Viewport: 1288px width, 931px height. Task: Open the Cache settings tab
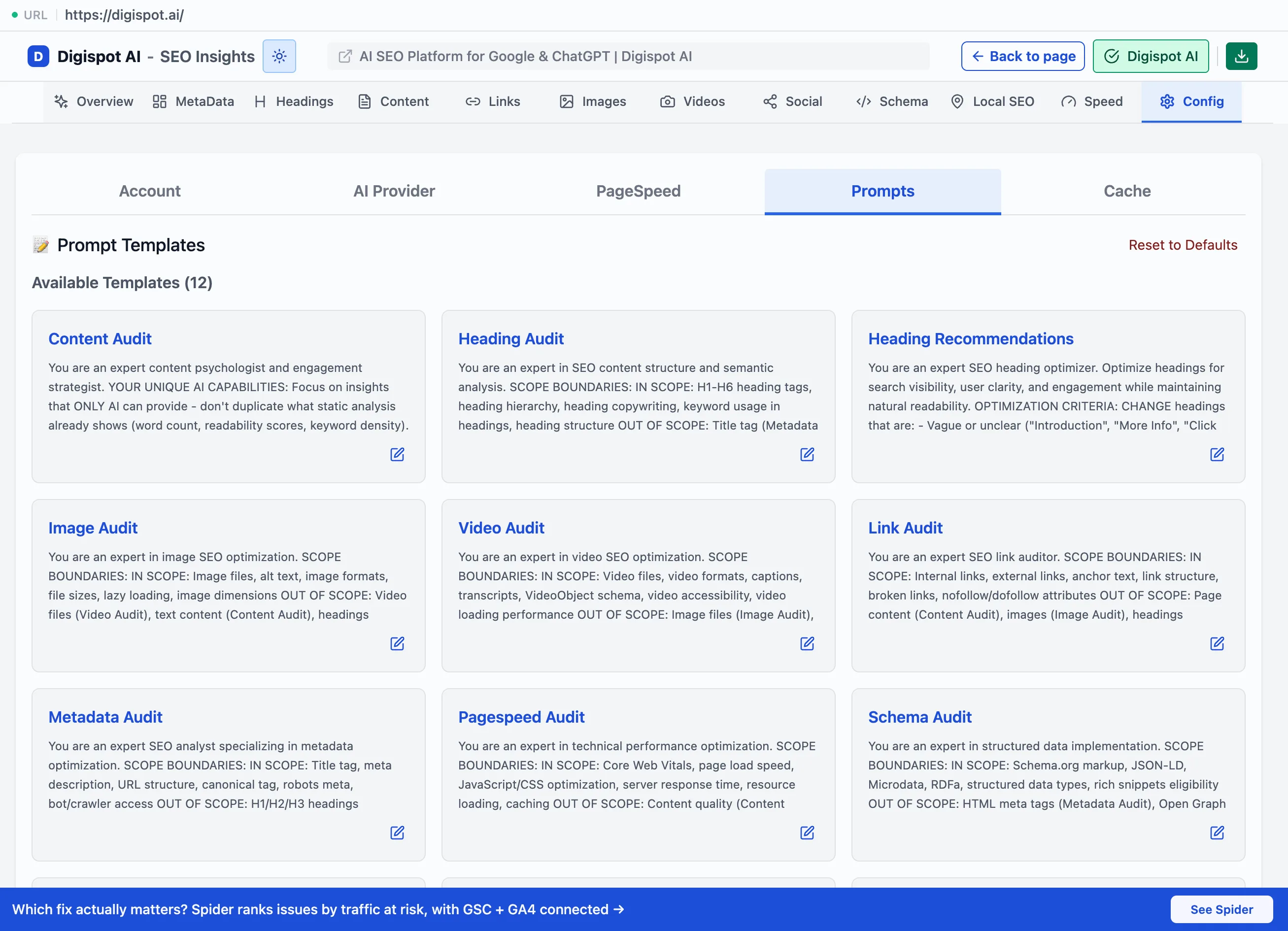coord(1127,191)
